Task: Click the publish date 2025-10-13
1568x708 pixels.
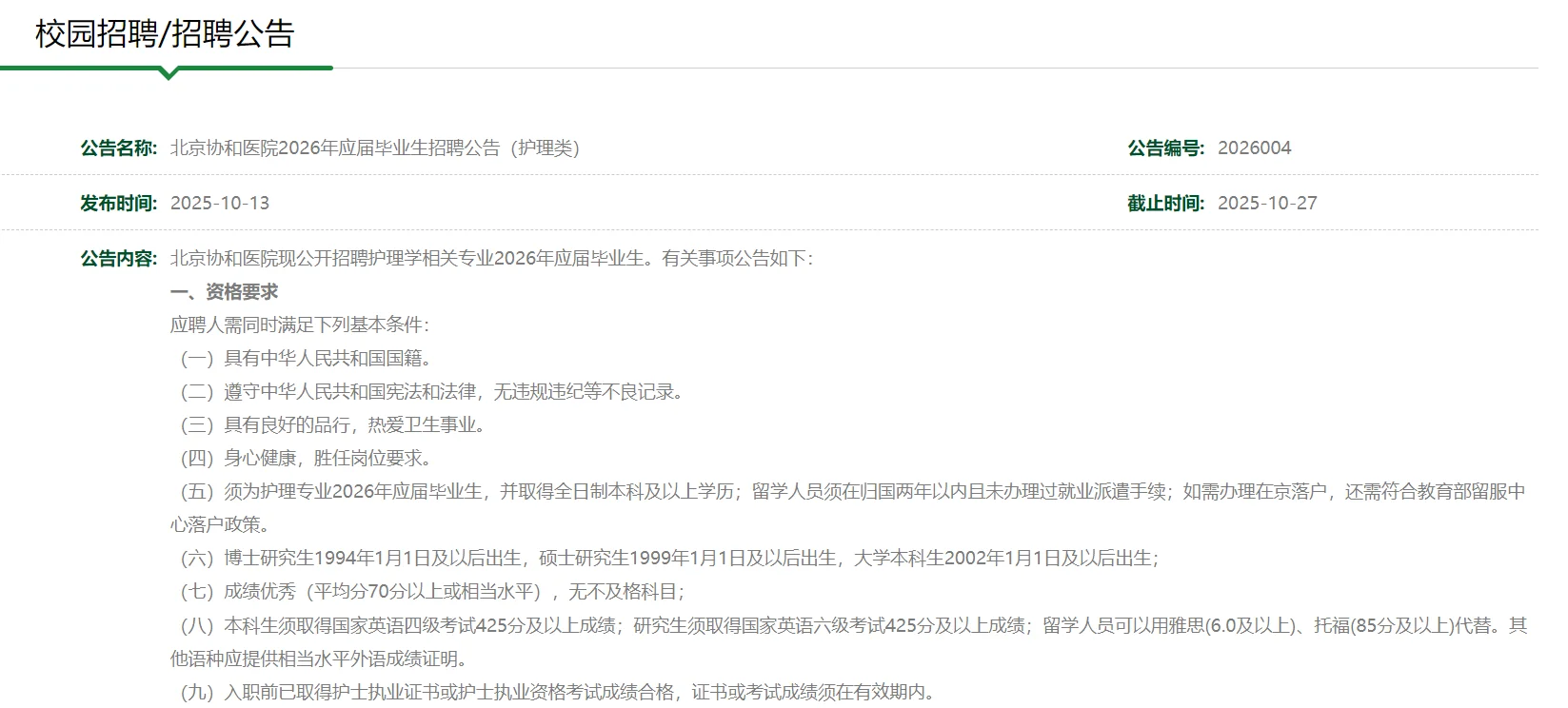Action: point(220,204)
